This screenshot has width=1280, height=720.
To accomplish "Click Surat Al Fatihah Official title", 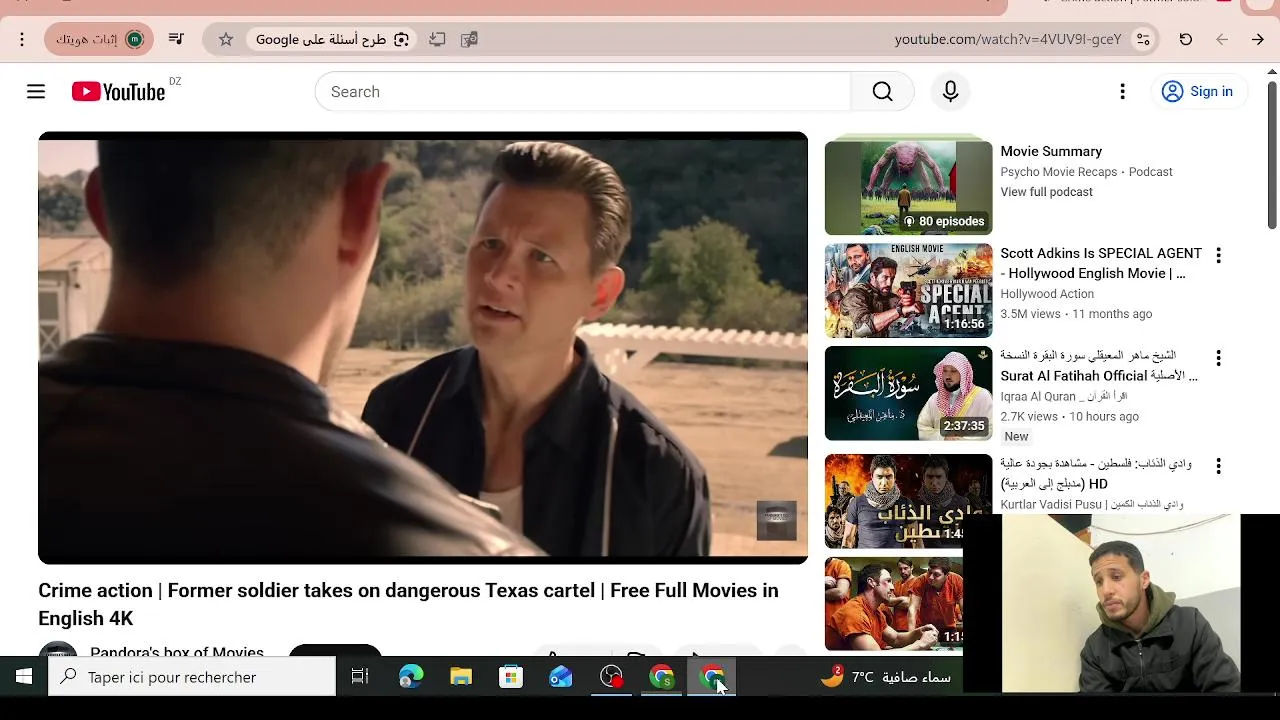I will coord(1099,366).
